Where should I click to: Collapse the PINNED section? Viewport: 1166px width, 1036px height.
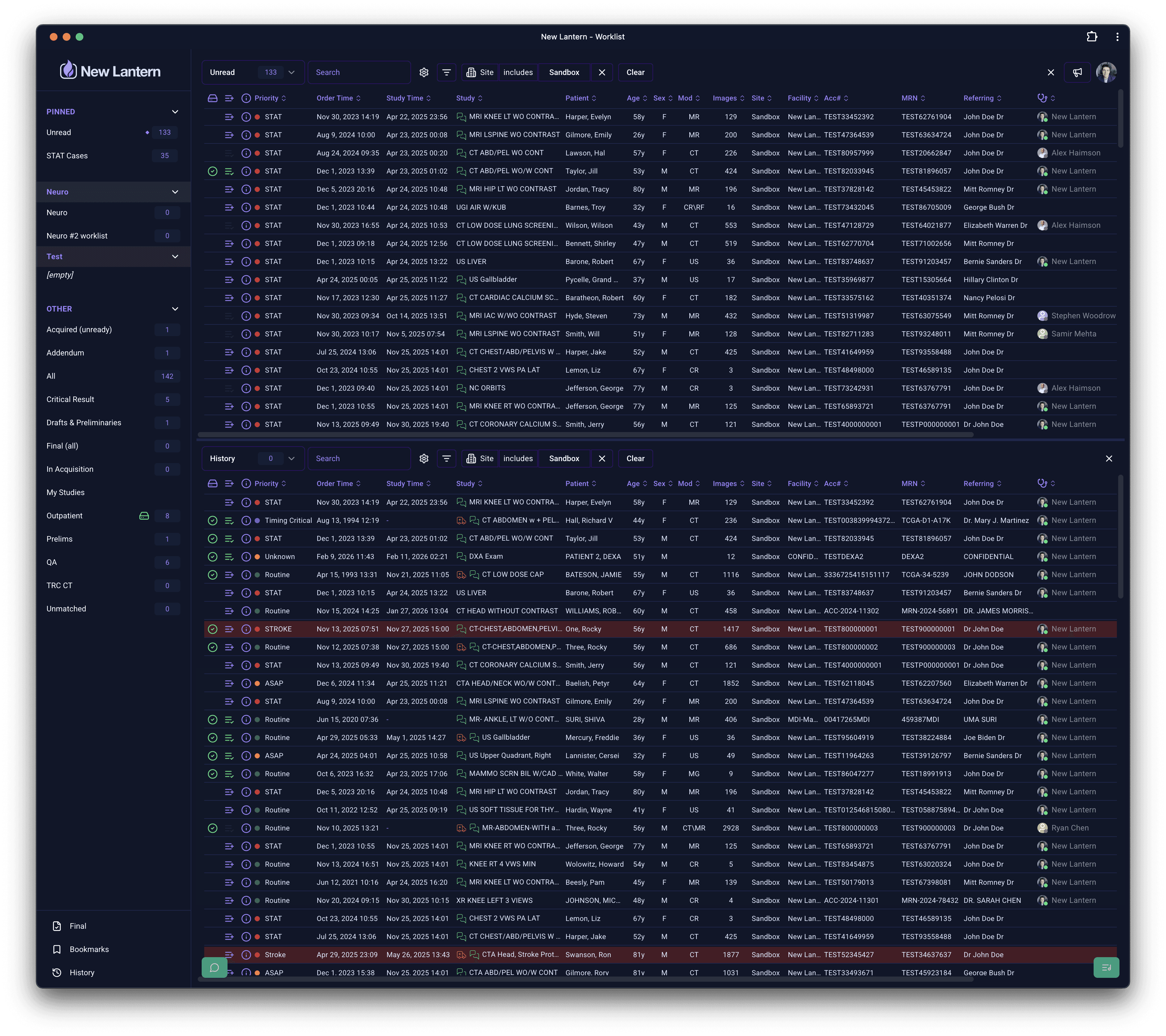175,112
